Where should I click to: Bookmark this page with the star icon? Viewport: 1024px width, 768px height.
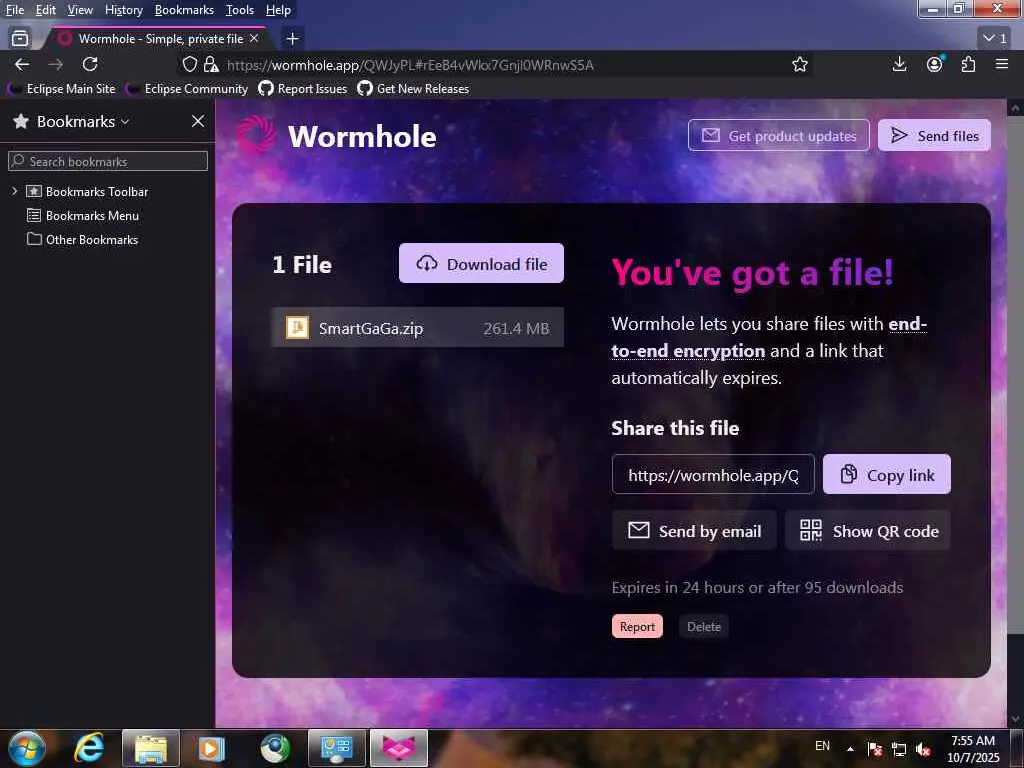click(799, 64)
